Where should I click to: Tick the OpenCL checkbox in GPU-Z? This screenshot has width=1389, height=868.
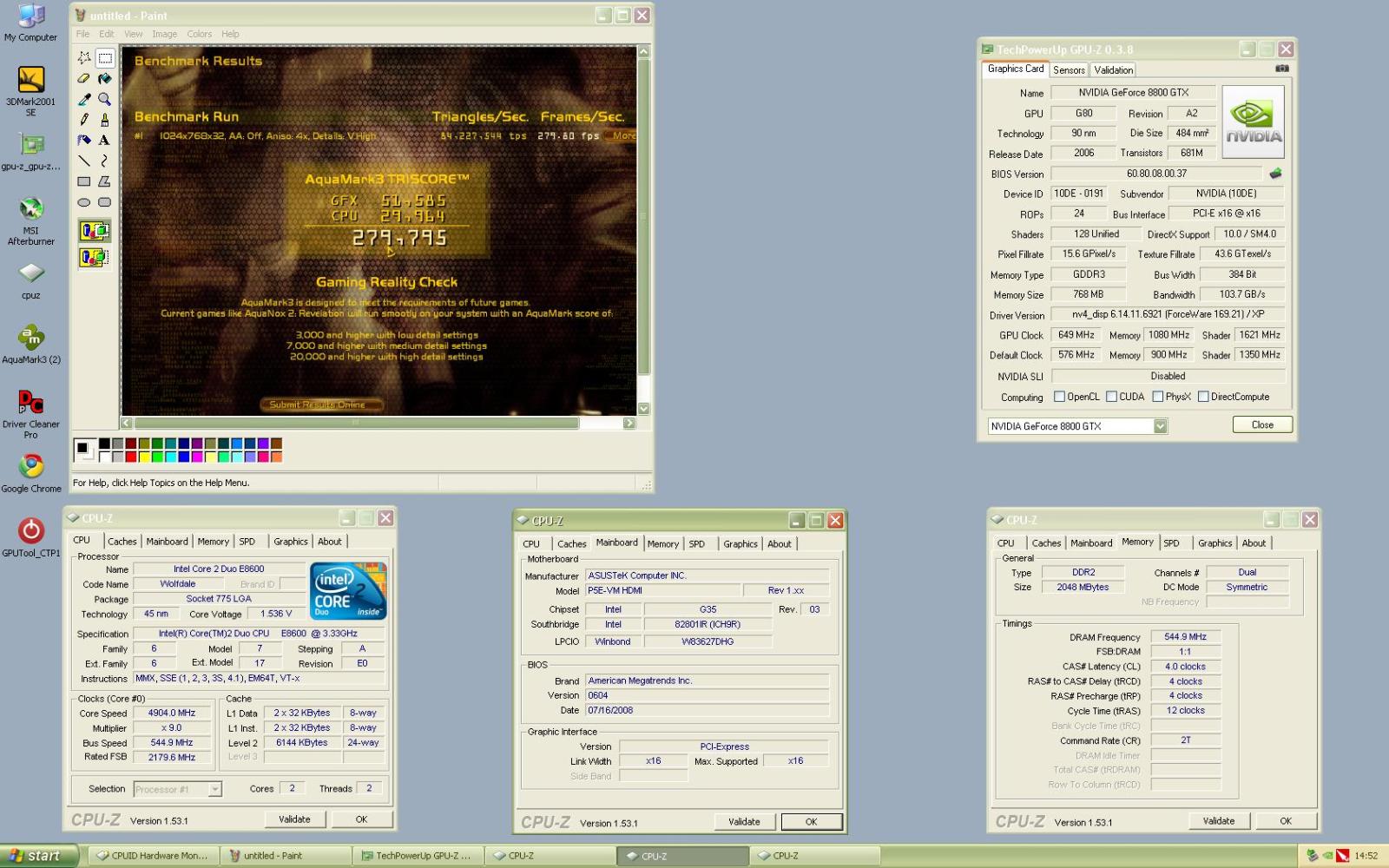coord(1059,397)
